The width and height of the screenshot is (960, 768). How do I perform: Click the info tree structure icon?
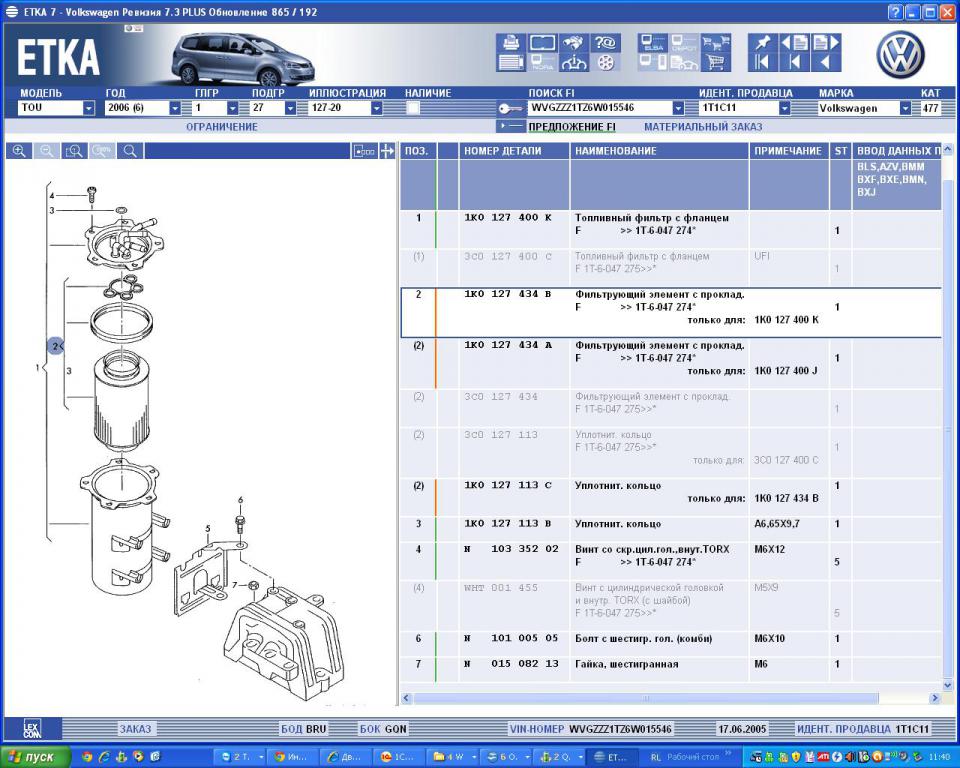574,62
